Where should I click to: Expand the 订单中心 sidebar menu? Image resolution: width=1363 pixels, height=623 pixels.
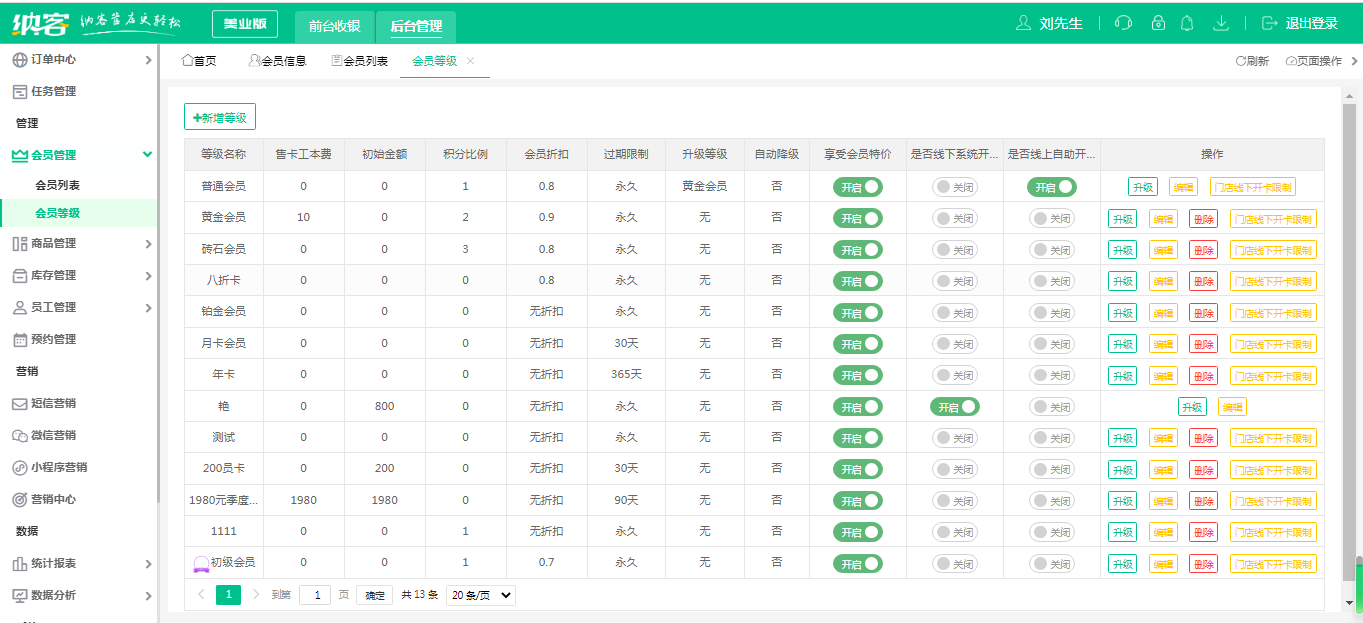point(60,59)
